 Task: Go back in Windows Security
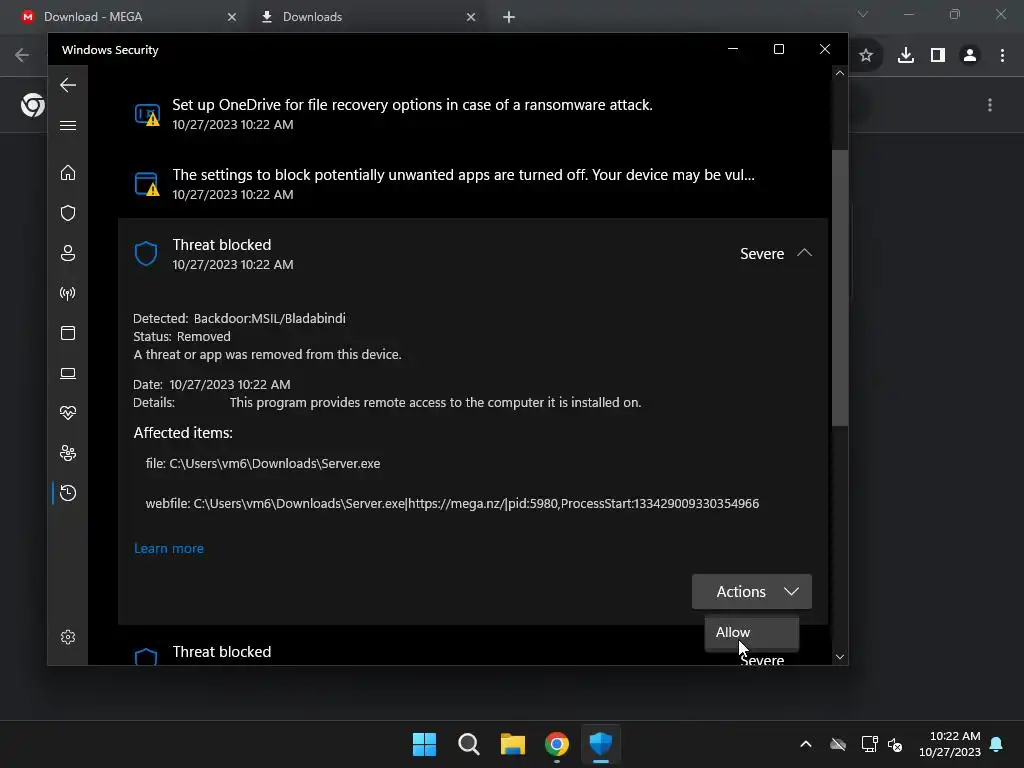point(68,85)
